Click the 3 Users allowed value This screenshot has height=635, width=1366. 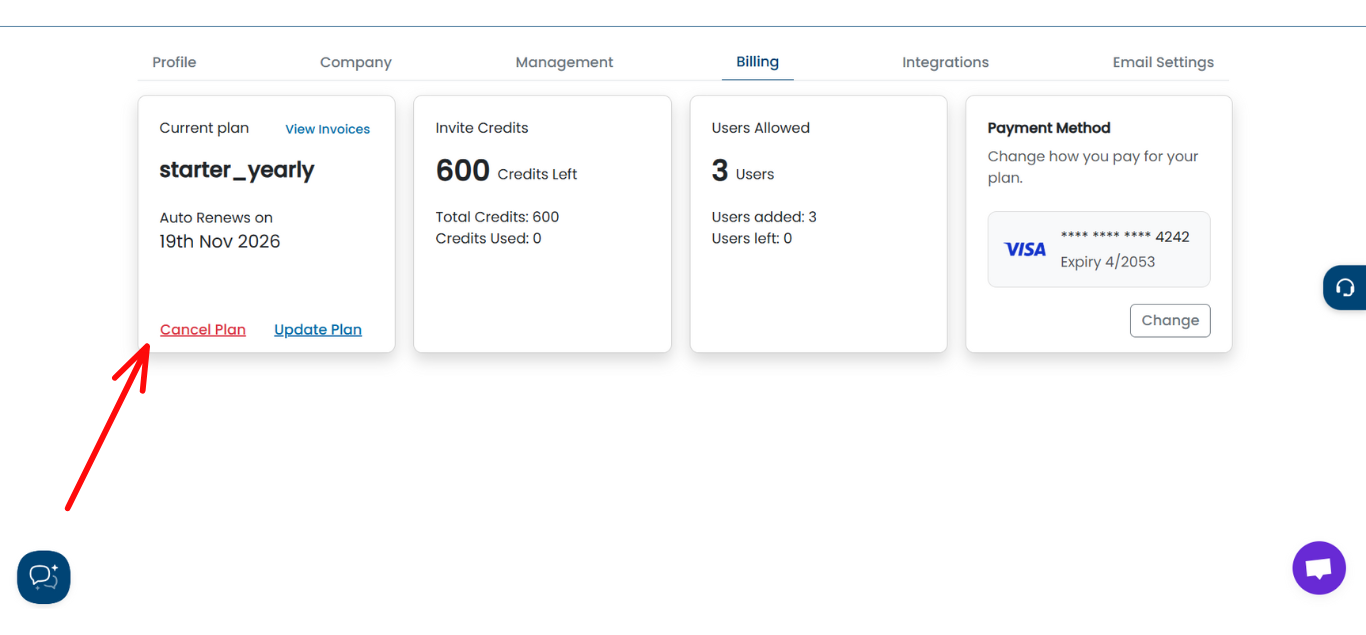pos(743,171)
